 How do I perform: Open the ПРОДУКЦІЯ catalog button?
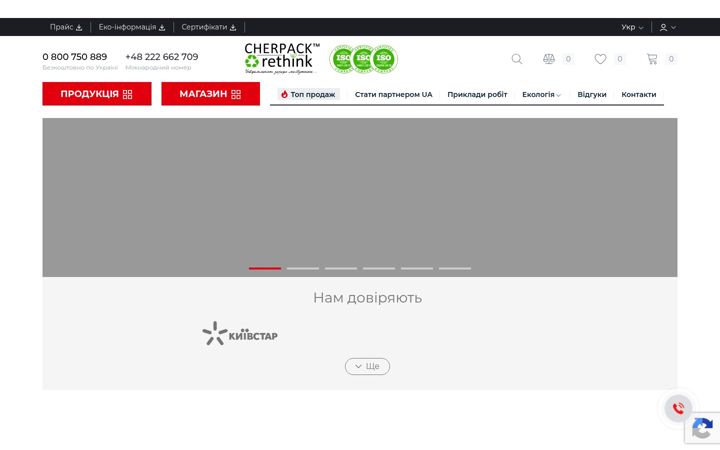(x=97, y=94)
